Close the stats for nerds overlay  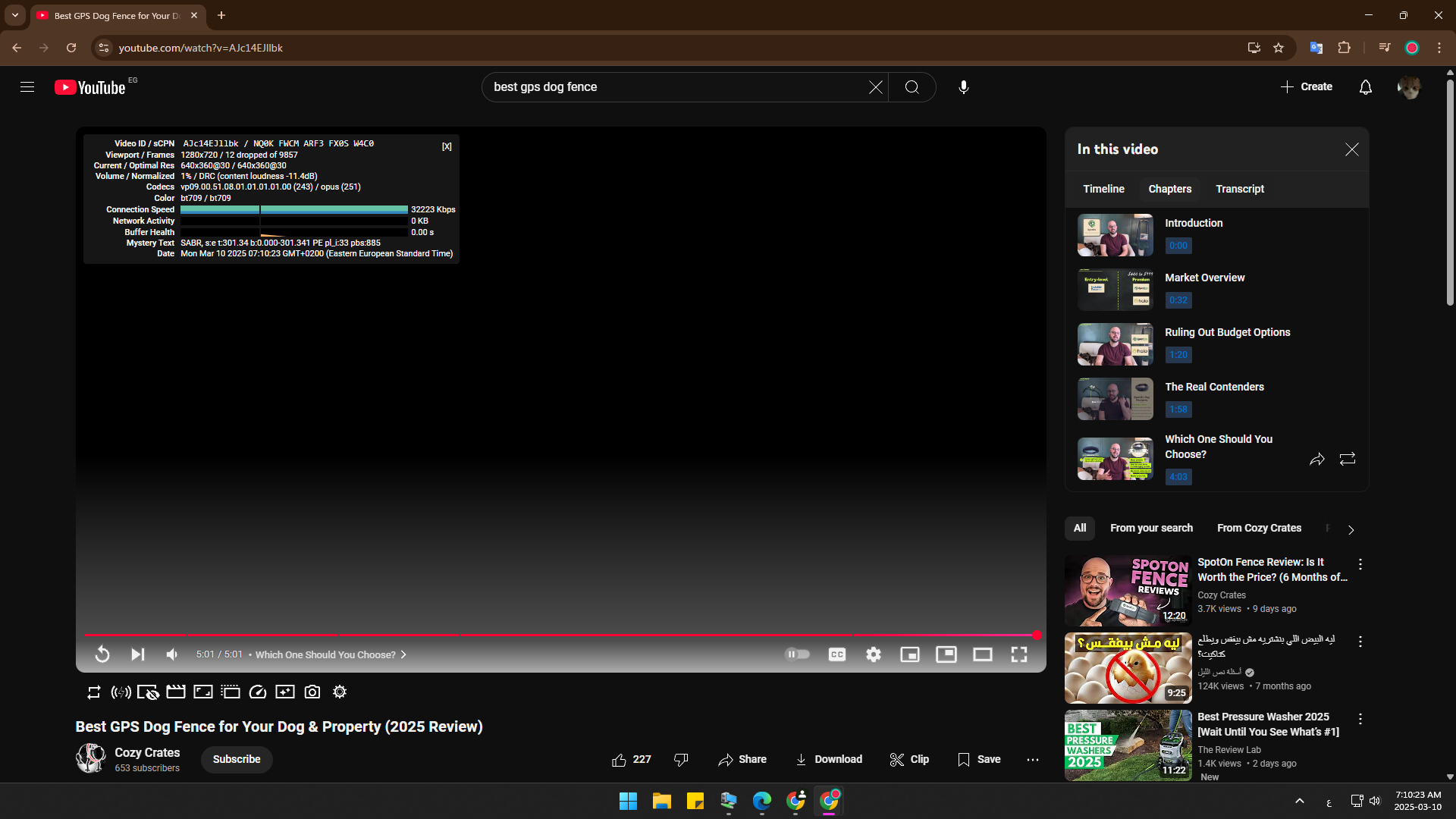coord(447,146)
